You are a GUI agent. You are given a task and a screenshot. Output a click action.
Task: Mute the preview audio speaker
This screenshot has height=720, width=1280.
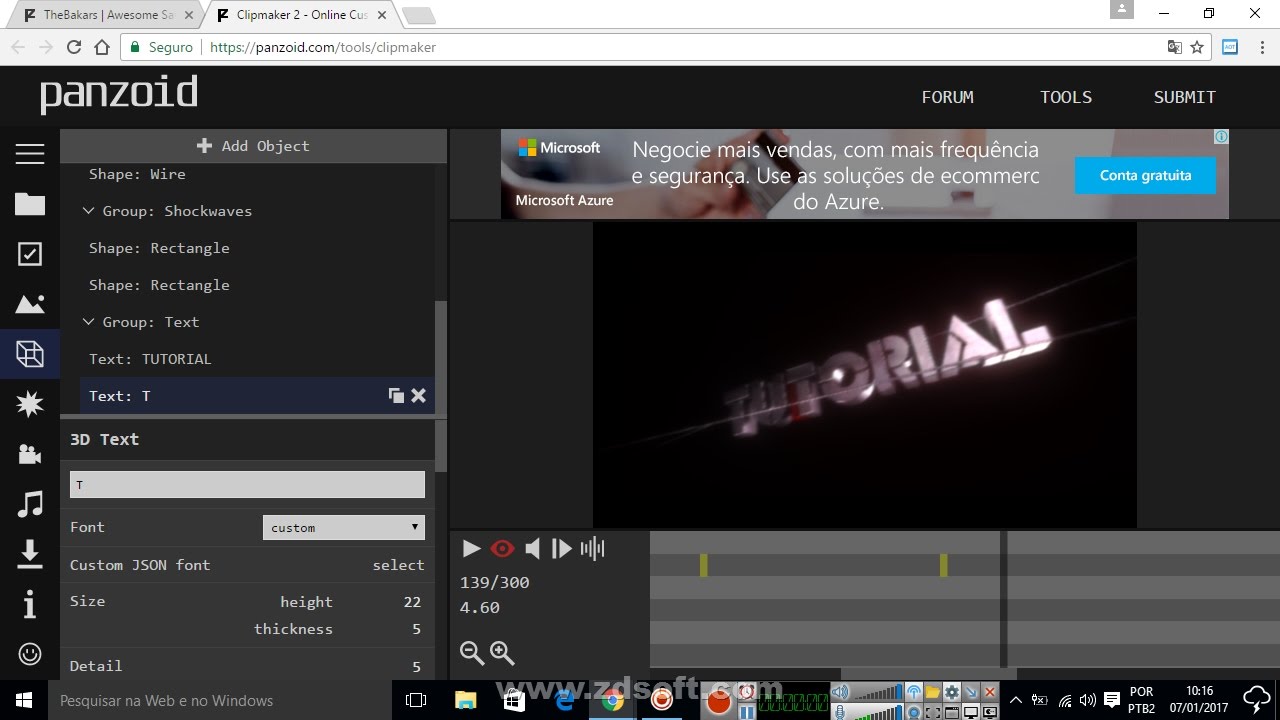(x=533, y=548)
